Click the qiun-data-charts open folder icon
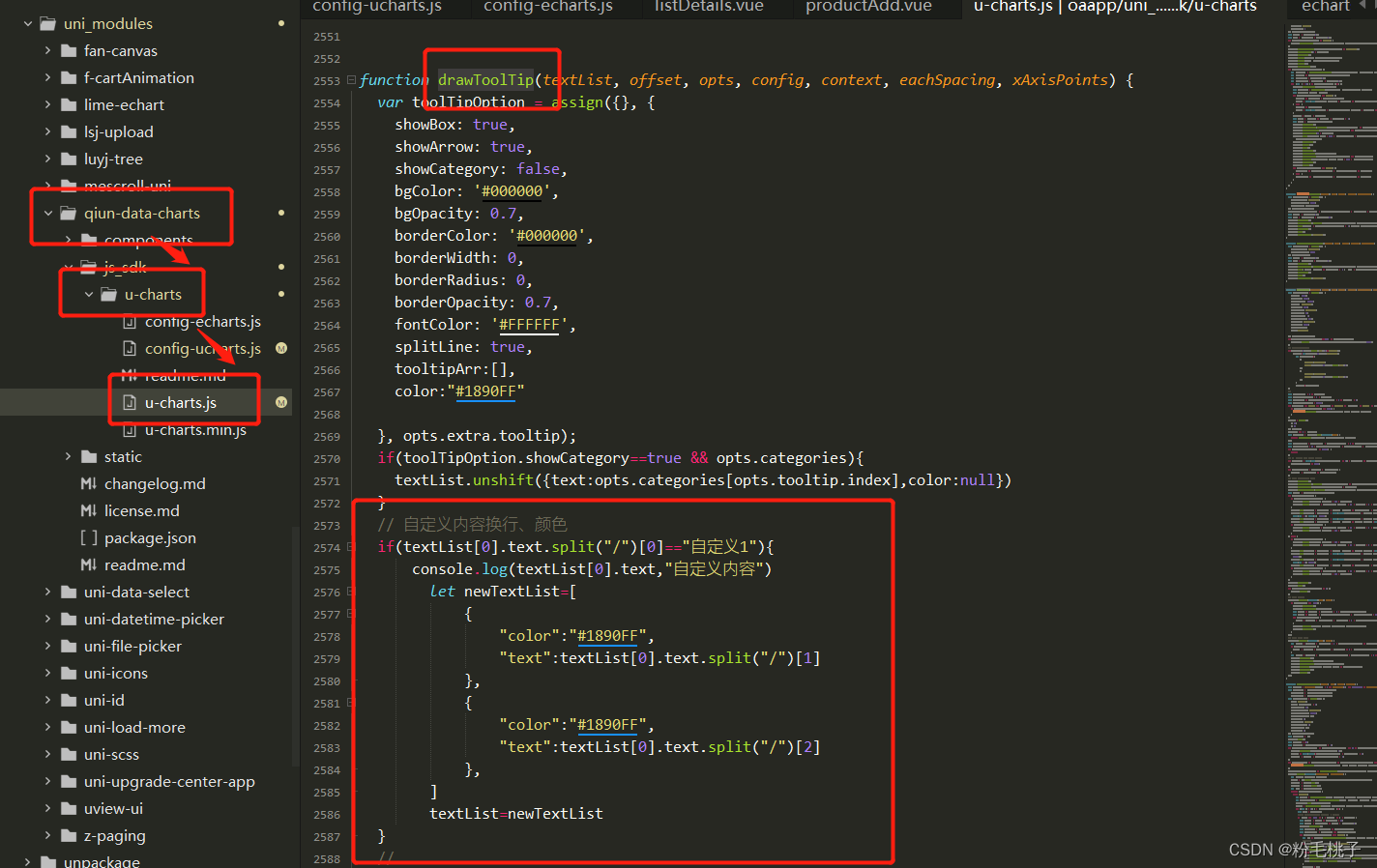Viewport: 1377px width, 868px height. click(69, 213)
